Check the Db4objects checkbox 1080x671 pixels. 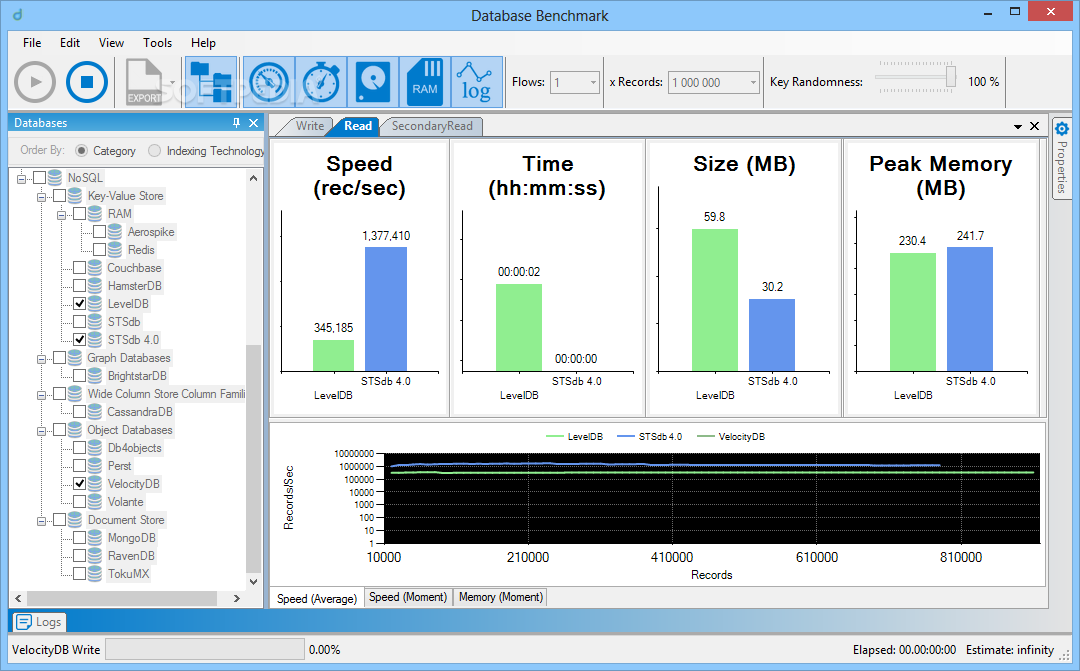point(80,448)
